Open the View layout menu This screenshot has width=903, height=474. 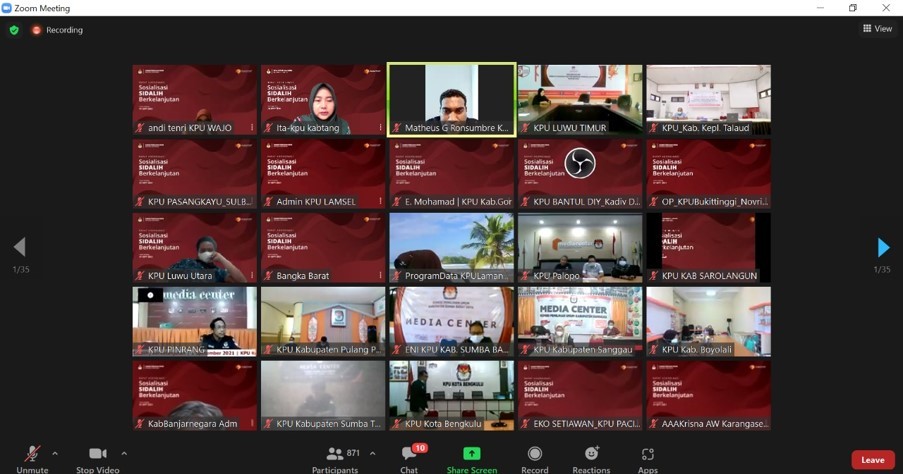877,29
